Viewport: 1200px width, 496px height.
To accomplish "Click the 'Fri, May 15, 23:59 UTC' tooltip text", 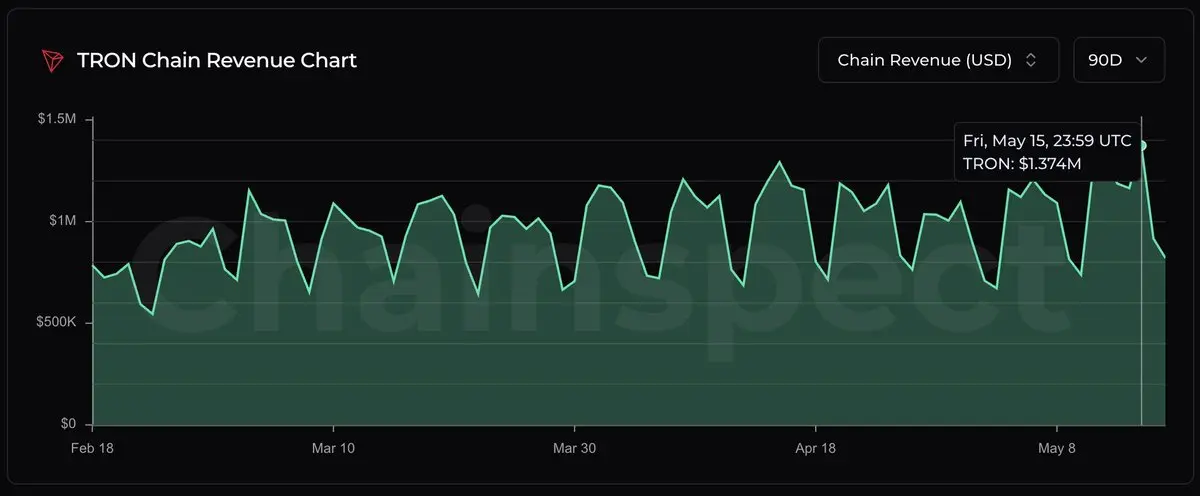I will pos(1047,141).
